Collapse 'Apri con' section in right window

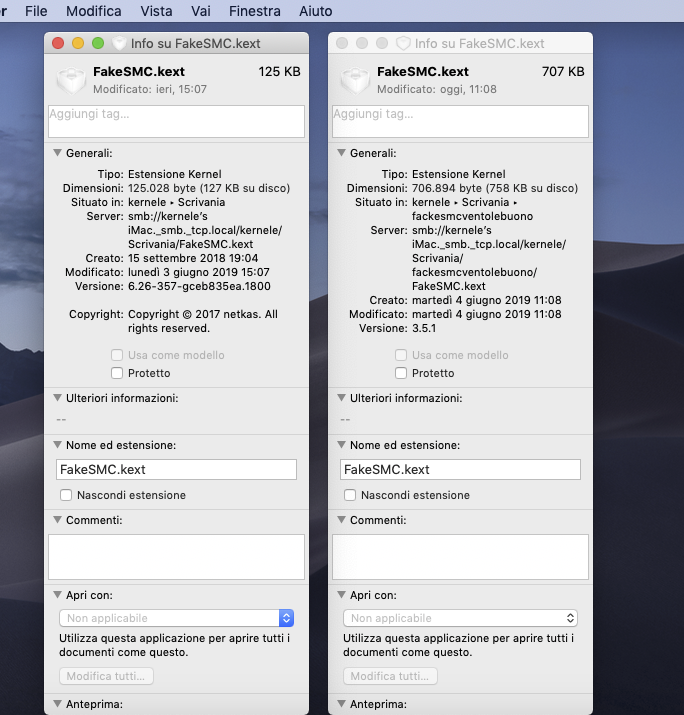click(x=342, y=595)
